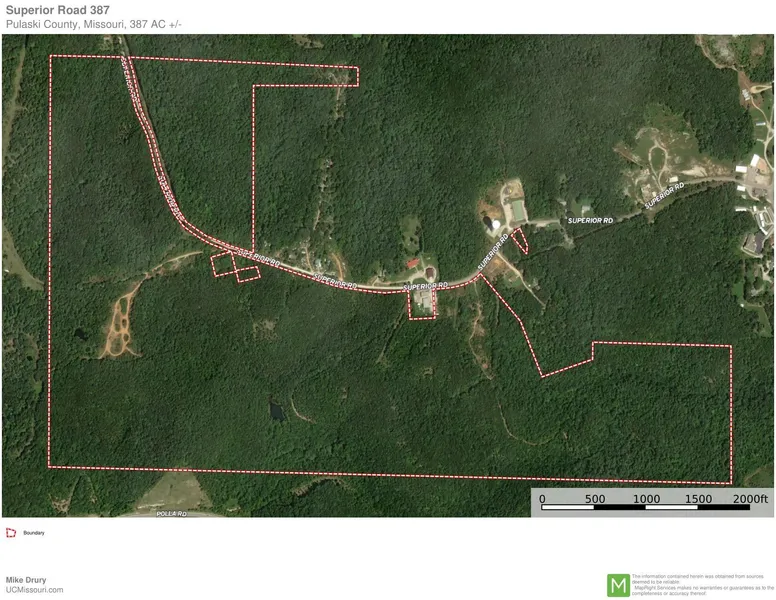Open the UCMissouri.com link
Image resolution: width=776 pixels, height=600 pixels.
coord(34,590)
